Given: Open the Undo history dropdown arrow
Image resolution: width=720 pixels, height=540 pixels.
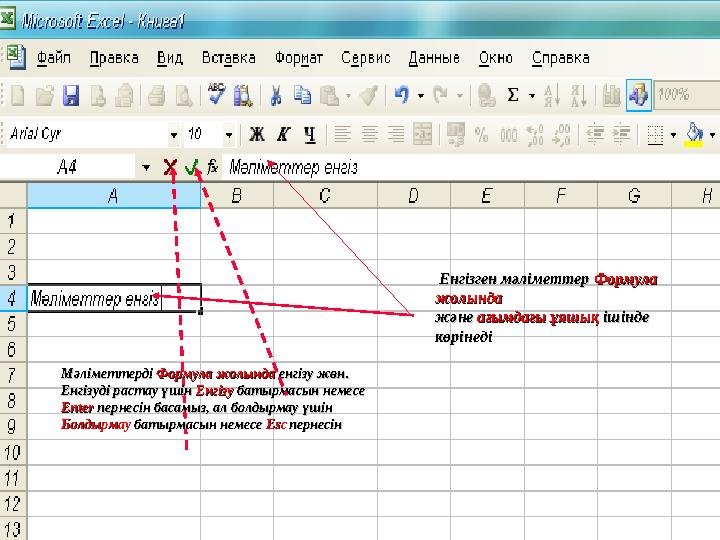Looking at the screenshot, I should coord(421,96).
